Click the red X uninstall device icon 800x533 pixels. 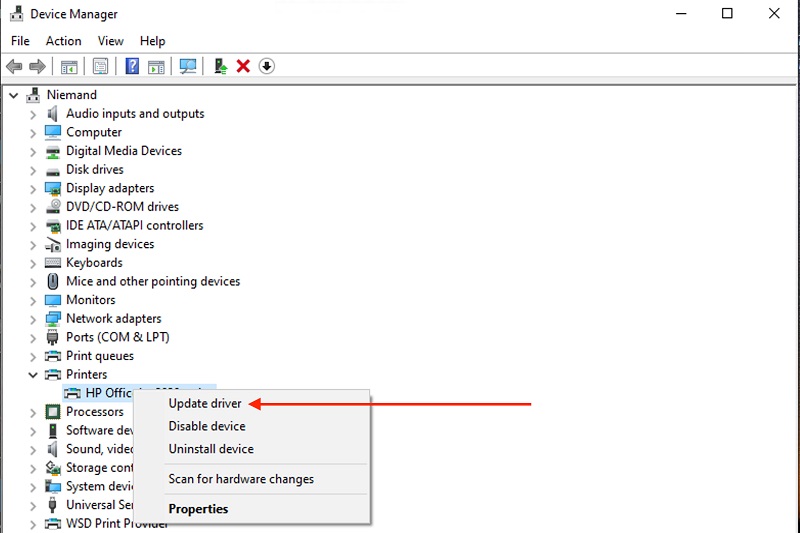[x=243, y=67]
